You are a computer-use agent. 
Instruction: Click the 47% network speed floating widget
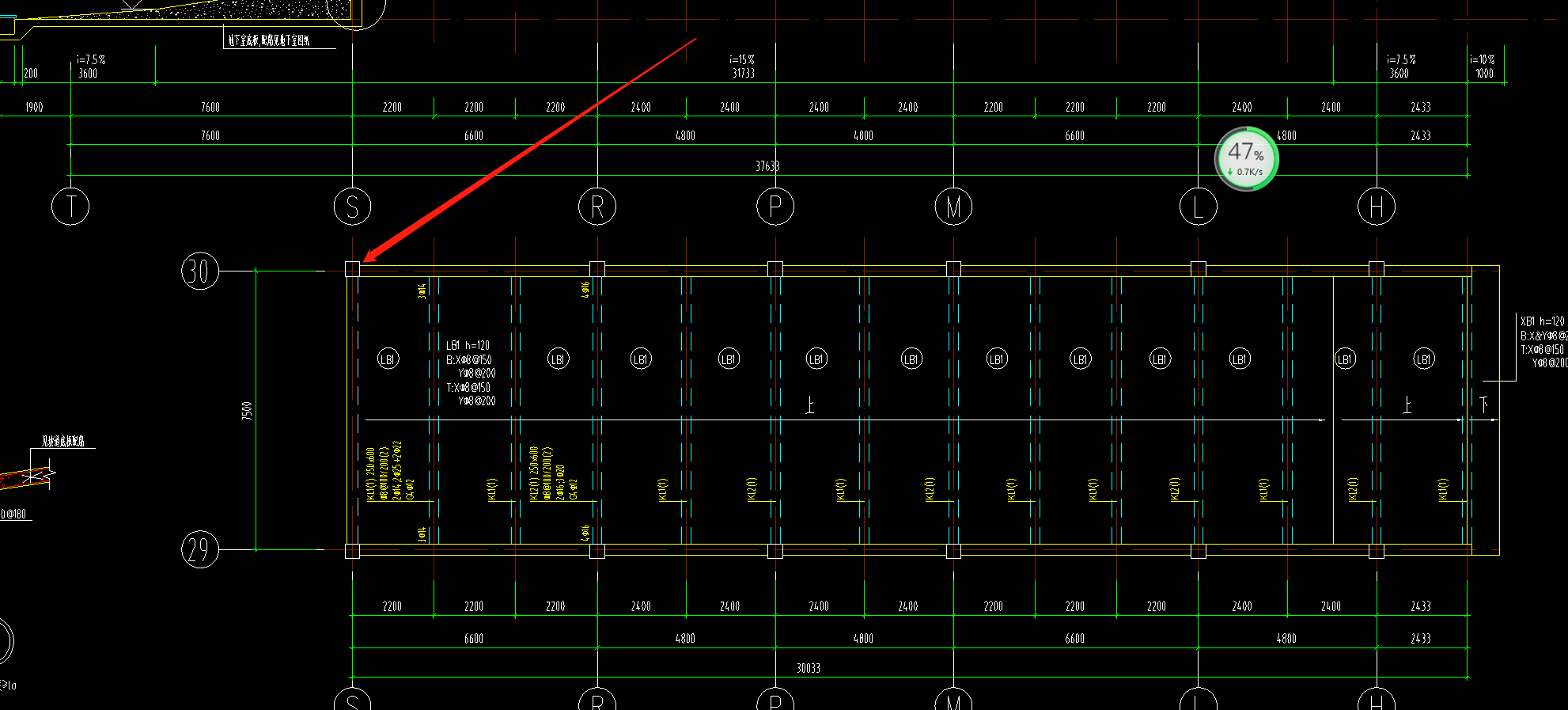(1247, 159)
